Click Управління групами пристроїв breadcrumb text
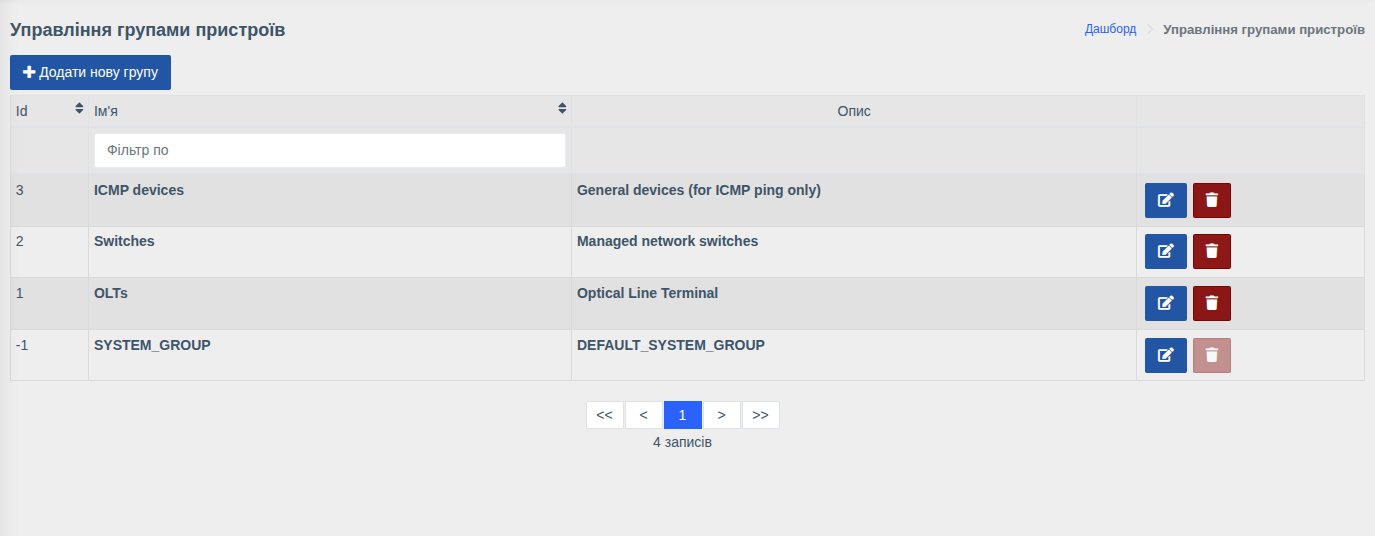The width and height of the screenshot is (1375, 536). pyautogui.click(x=1264, y=29)
